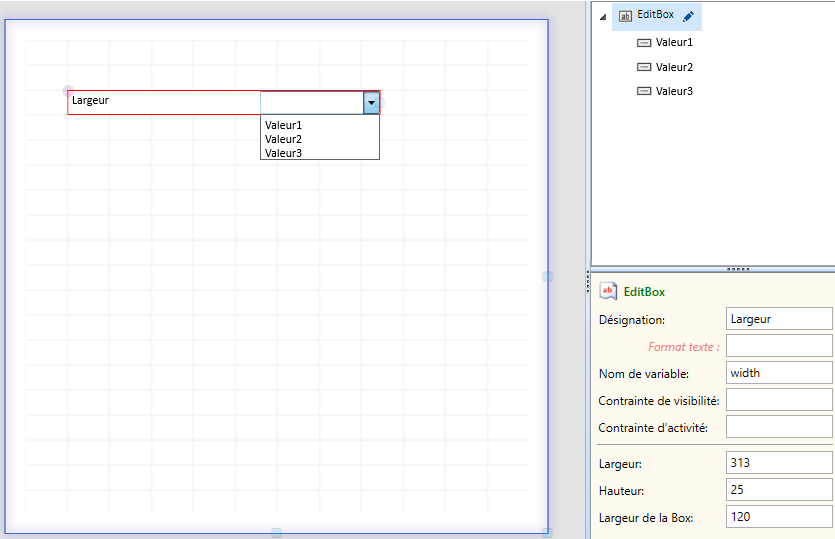Image resolution: width=835 pixels, height=539 pixels.
Task: Click the Contrainte de visibilité field
Action: coord(779,400)
